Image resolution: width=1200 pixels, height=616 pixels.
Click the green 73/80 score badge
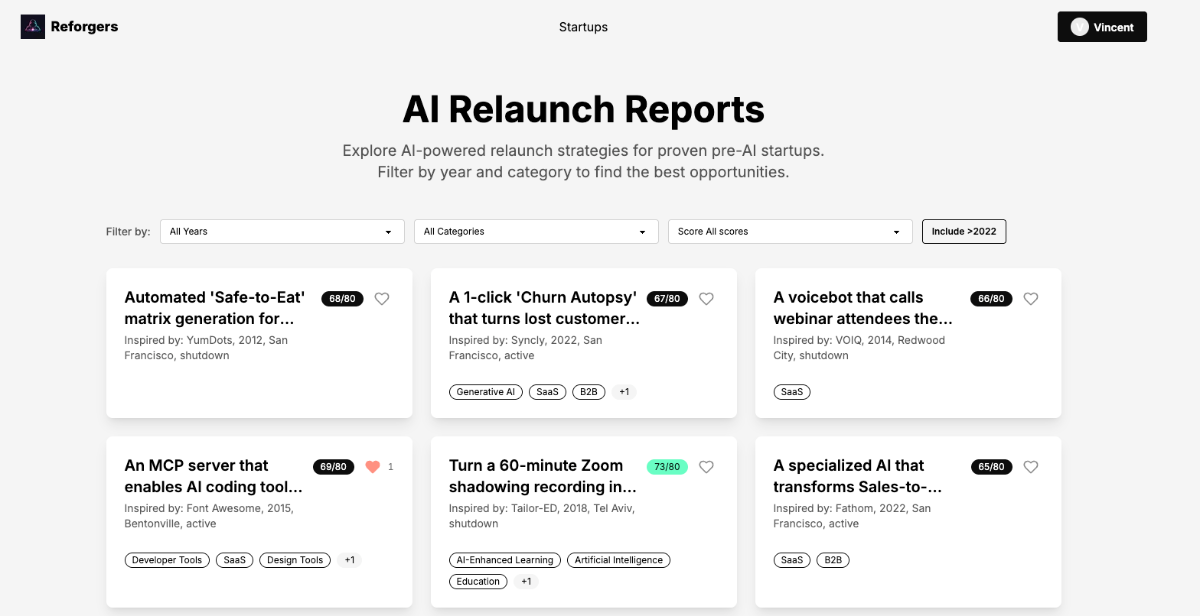pos(667,466)
